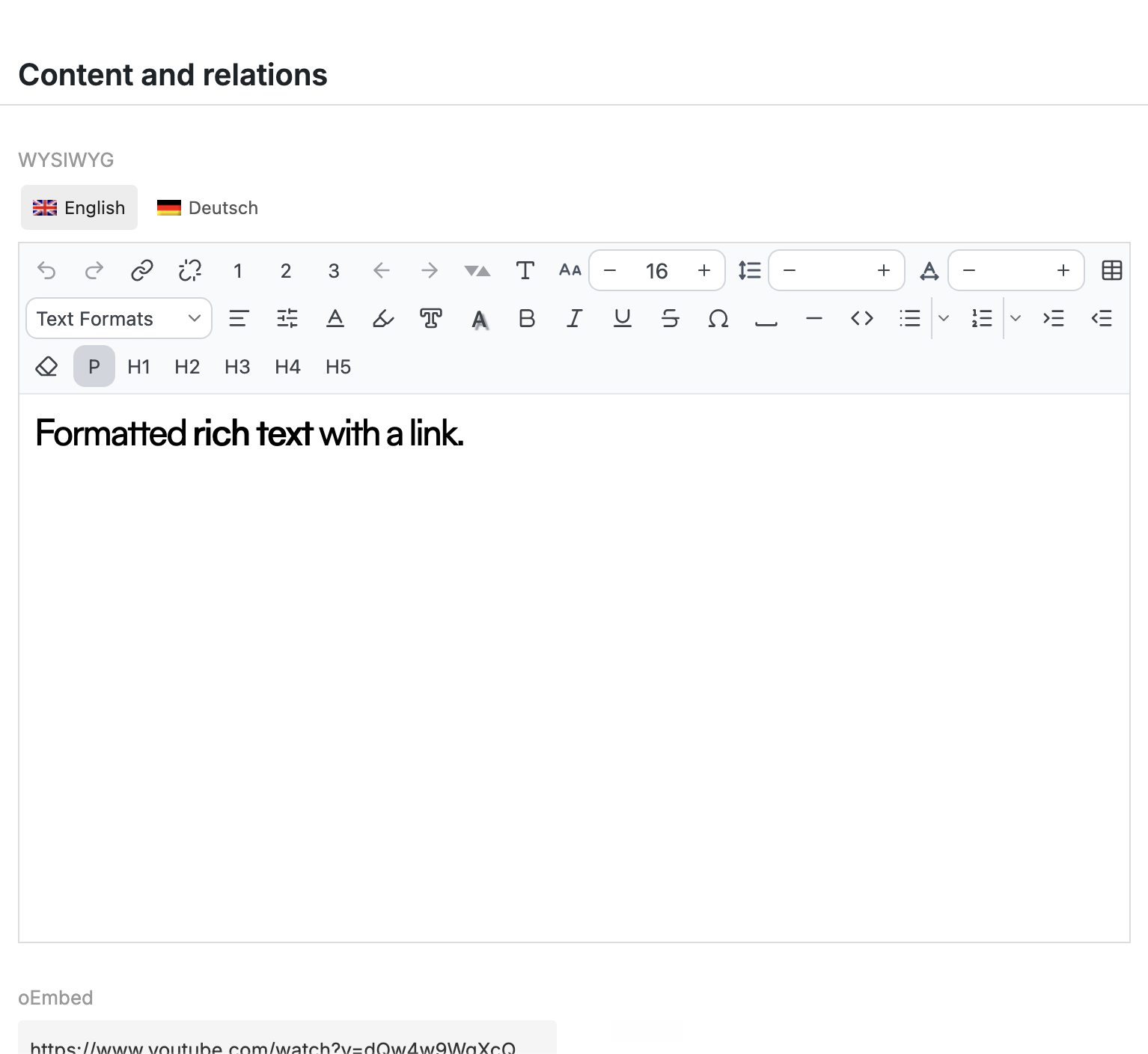Select the English language tab

[x=79, y=207]
